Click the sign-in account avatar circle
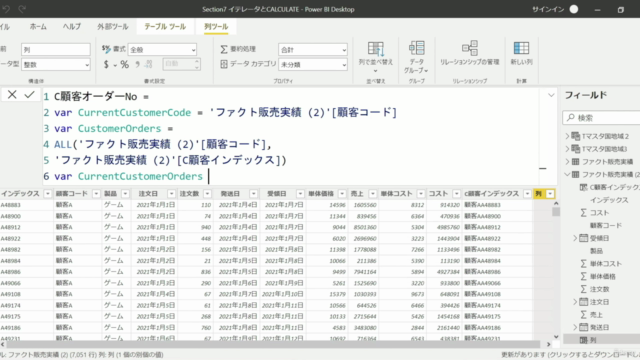This screenshot has width=640, height=360. tap(574, 9)
